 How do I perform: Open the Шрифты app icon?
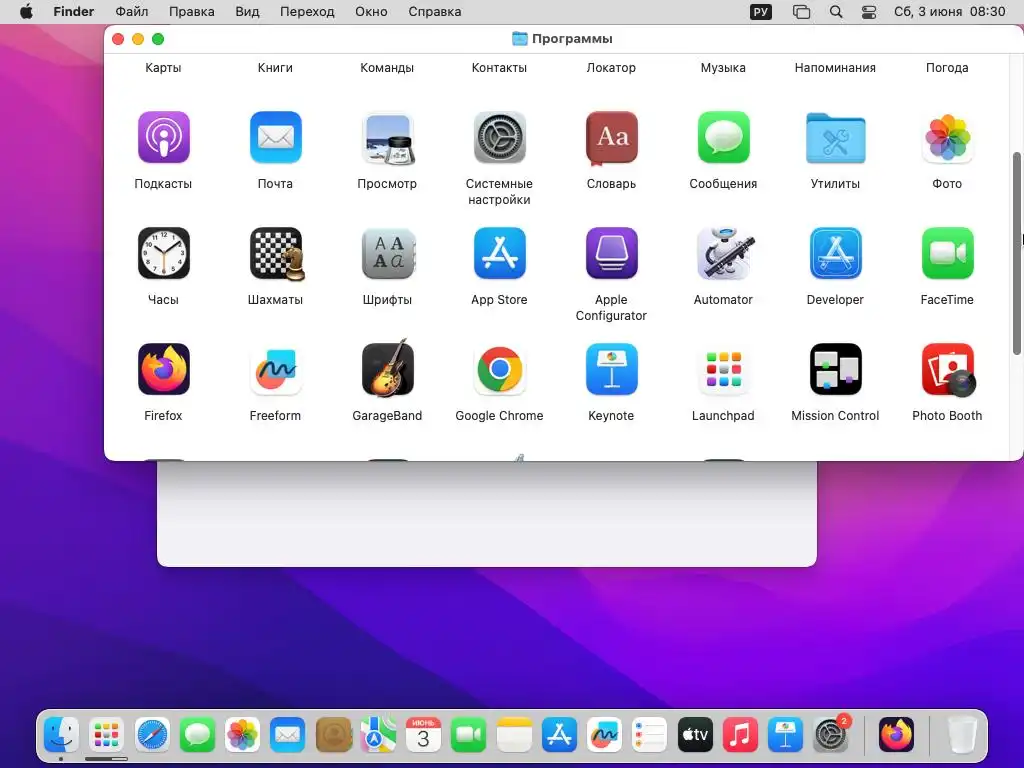388,253
